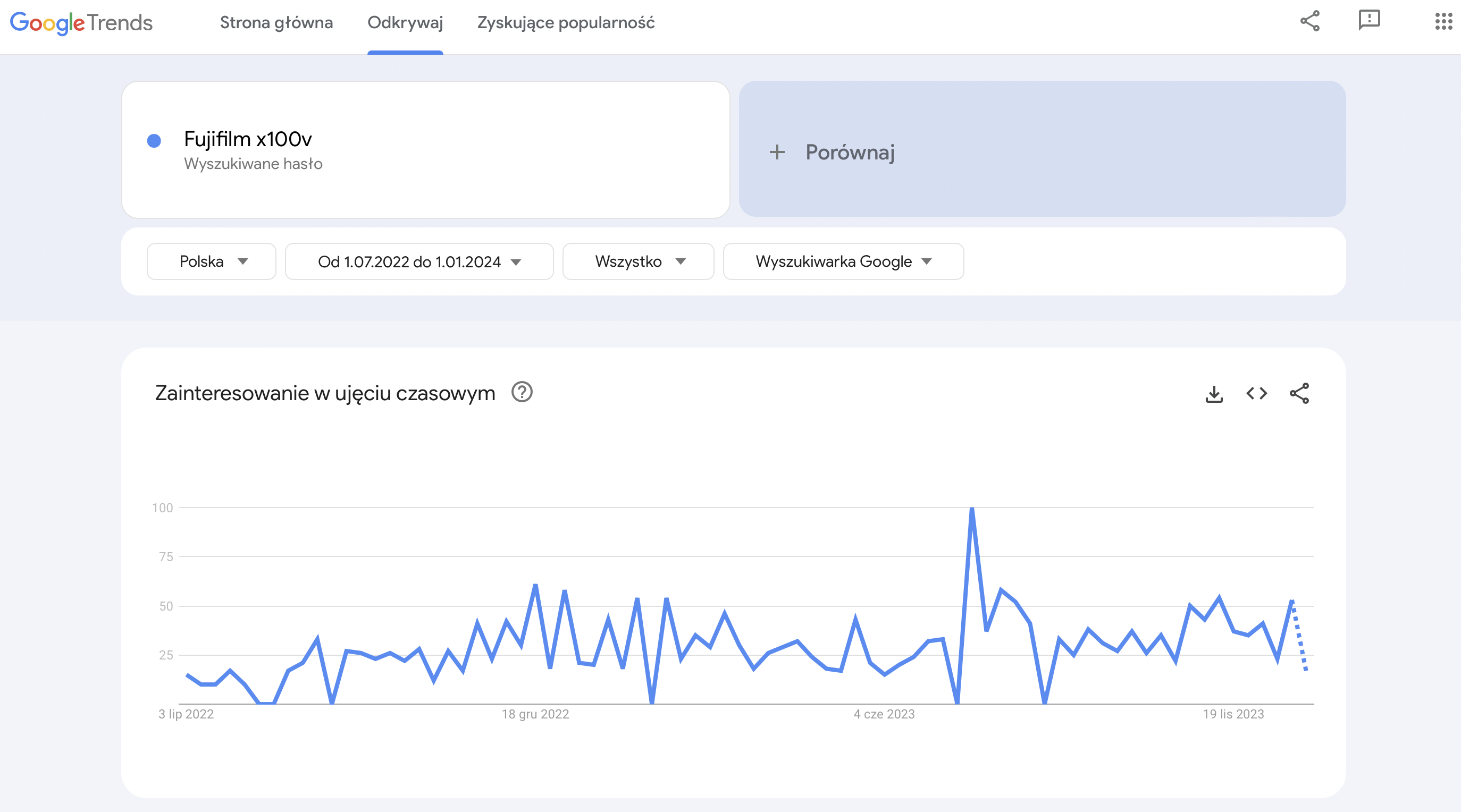Open the Google apps grid icon
Image resolution: width=1461 pixels, height=812 pixels.
(1443, 21)
